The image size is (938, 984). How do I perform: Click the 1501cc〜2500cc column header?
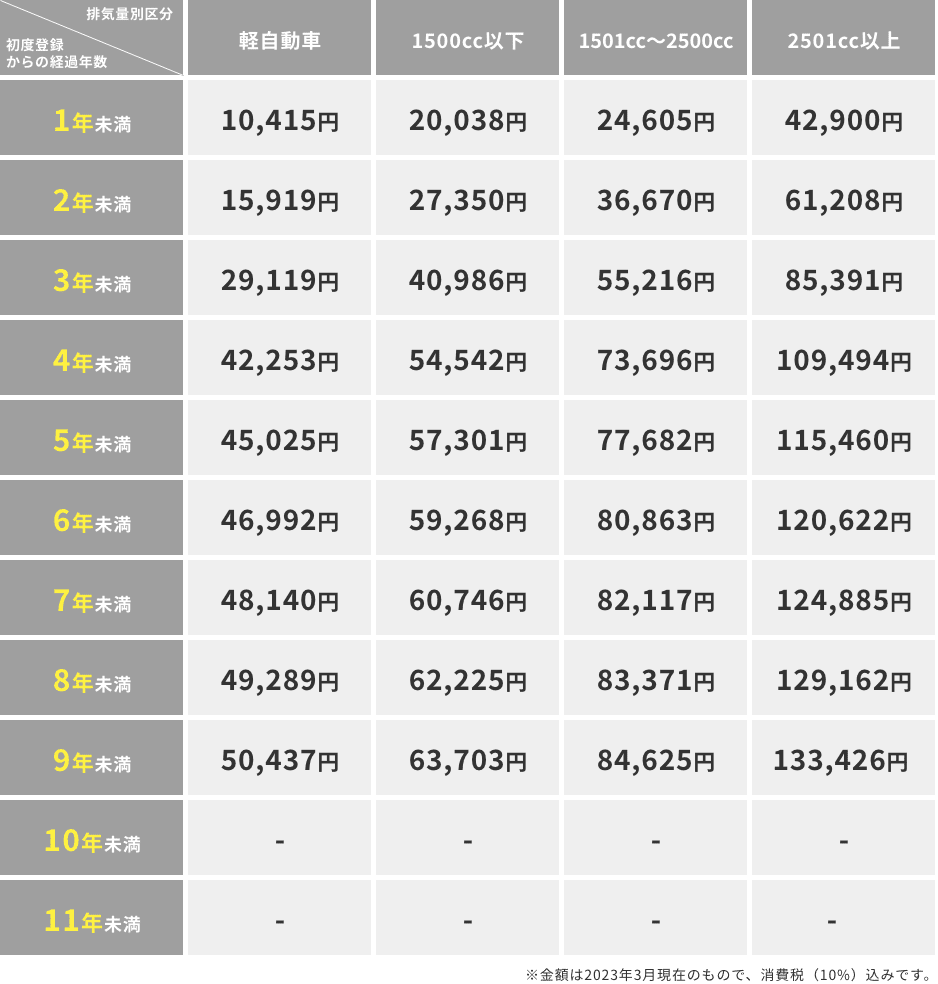655,41
